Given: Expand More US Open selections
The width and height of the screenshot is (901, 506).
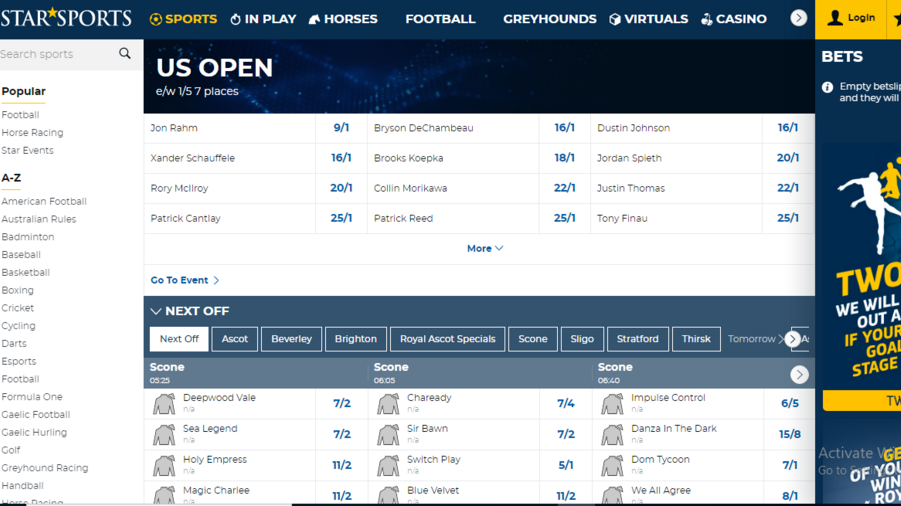Looking at the screenshot, I should click(x=485, y=248).
